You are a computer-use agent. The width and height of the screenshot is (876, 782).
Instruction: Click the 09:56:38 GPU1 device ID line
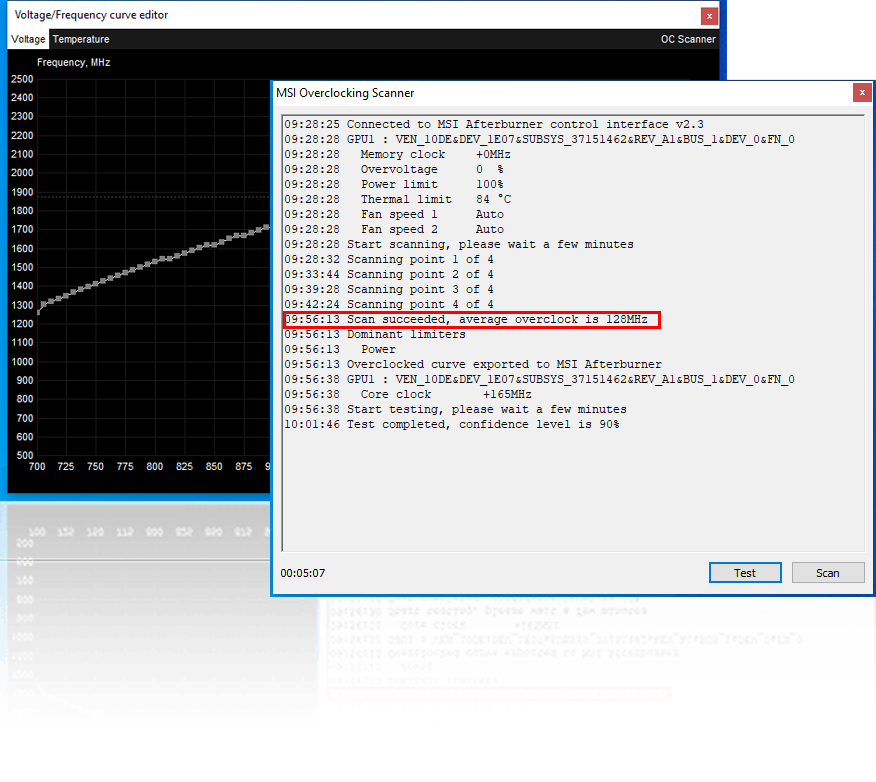(x=539, y=380)
